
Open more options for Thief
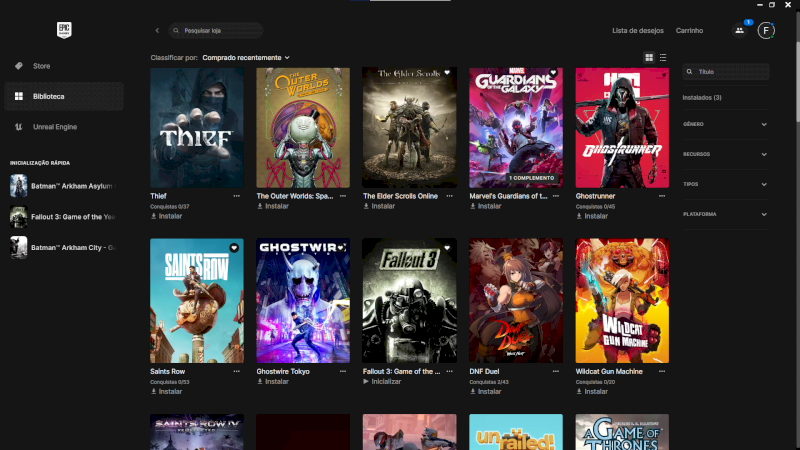pos(237,196)
